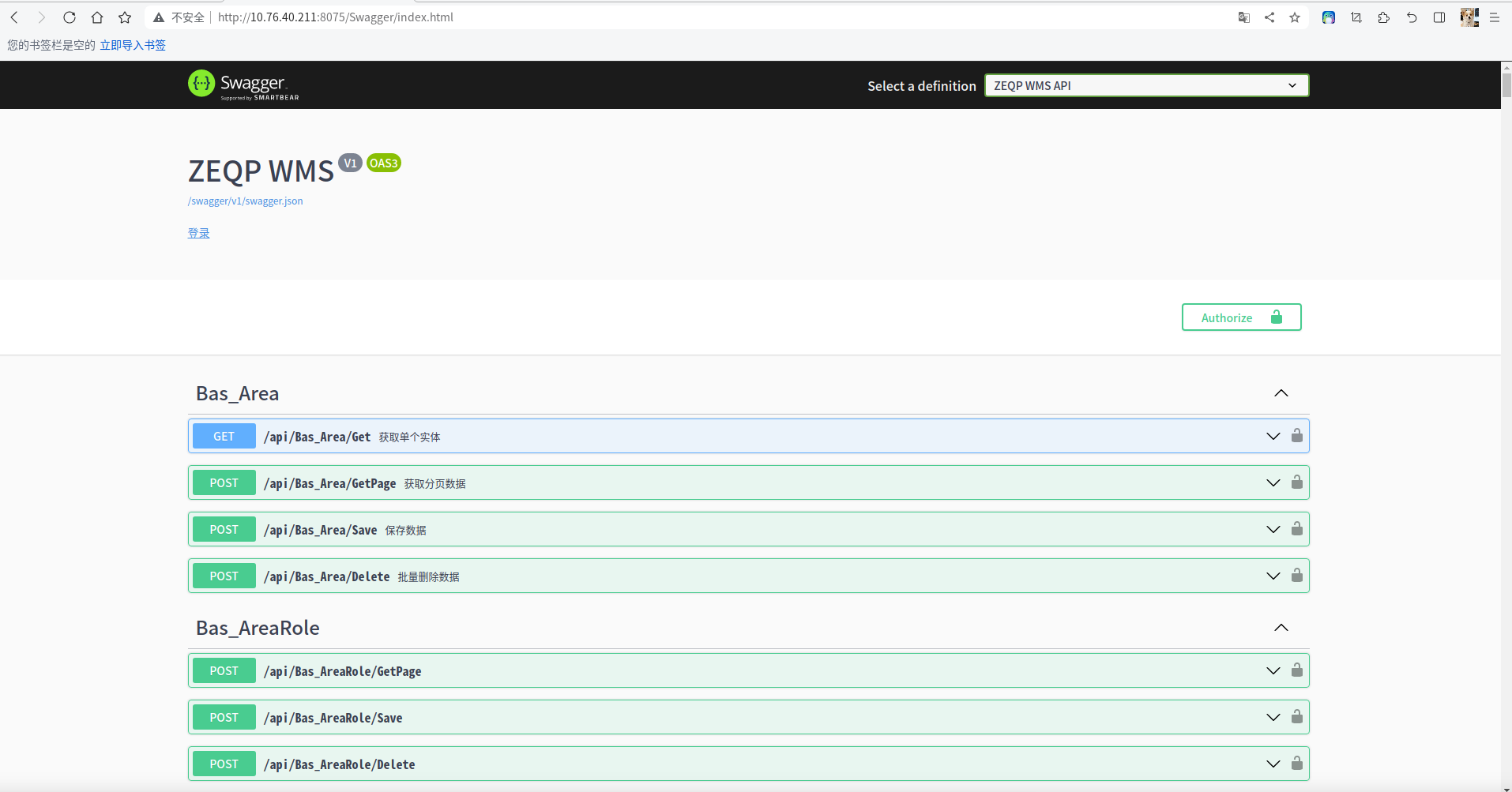Expand /api/Bas_AreaRole/Delete with its chevron
Image resolution: width=1512 pixels, height=792 pixels.
coord(1273,764)
